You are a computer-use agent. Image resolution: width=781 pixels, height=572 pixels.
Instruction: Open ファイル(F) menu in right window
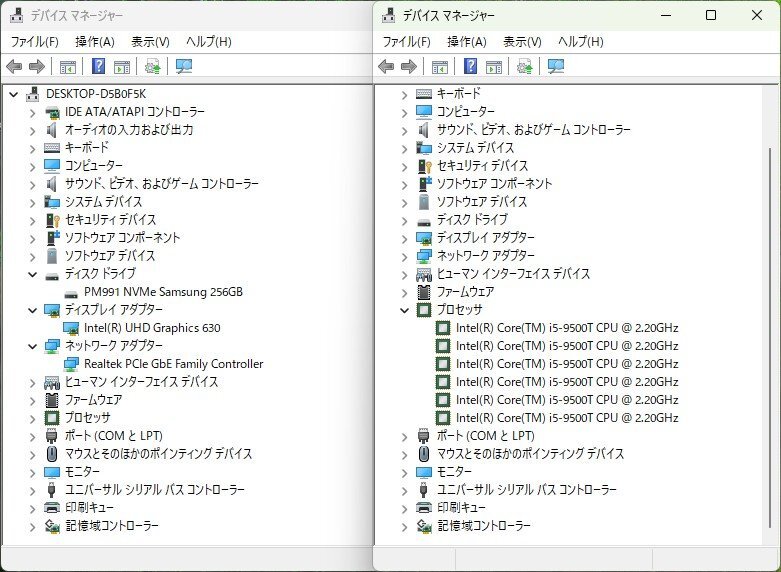coord(406,41)
